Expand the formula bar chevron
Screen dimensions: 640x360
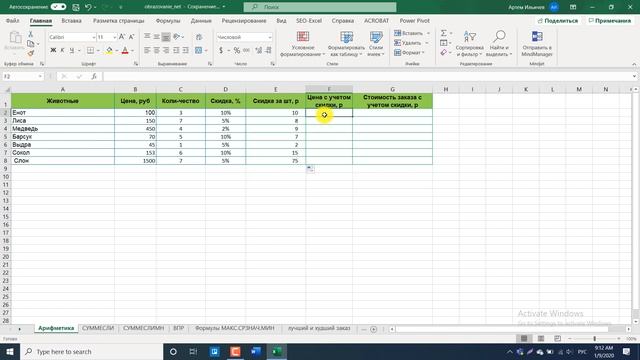tap(634, 76)
